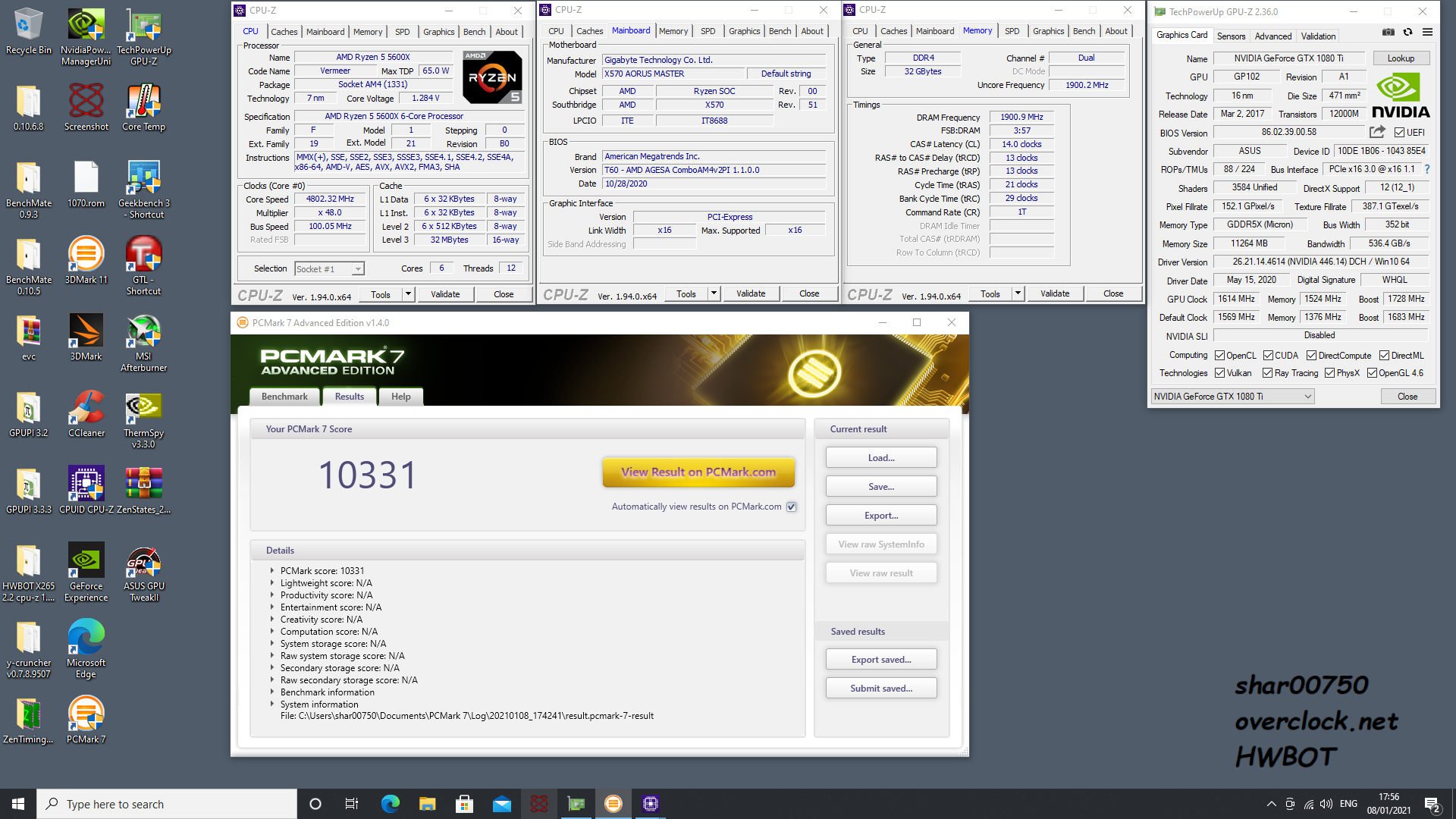Expand System information detail row

tap(271, 704)
